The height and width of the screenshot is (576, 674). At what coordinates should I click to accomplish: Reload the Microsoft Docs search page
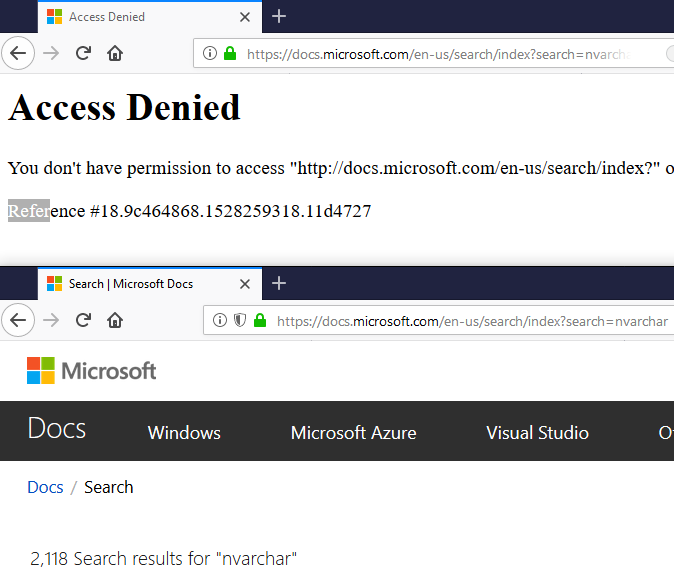coord(83,320)
